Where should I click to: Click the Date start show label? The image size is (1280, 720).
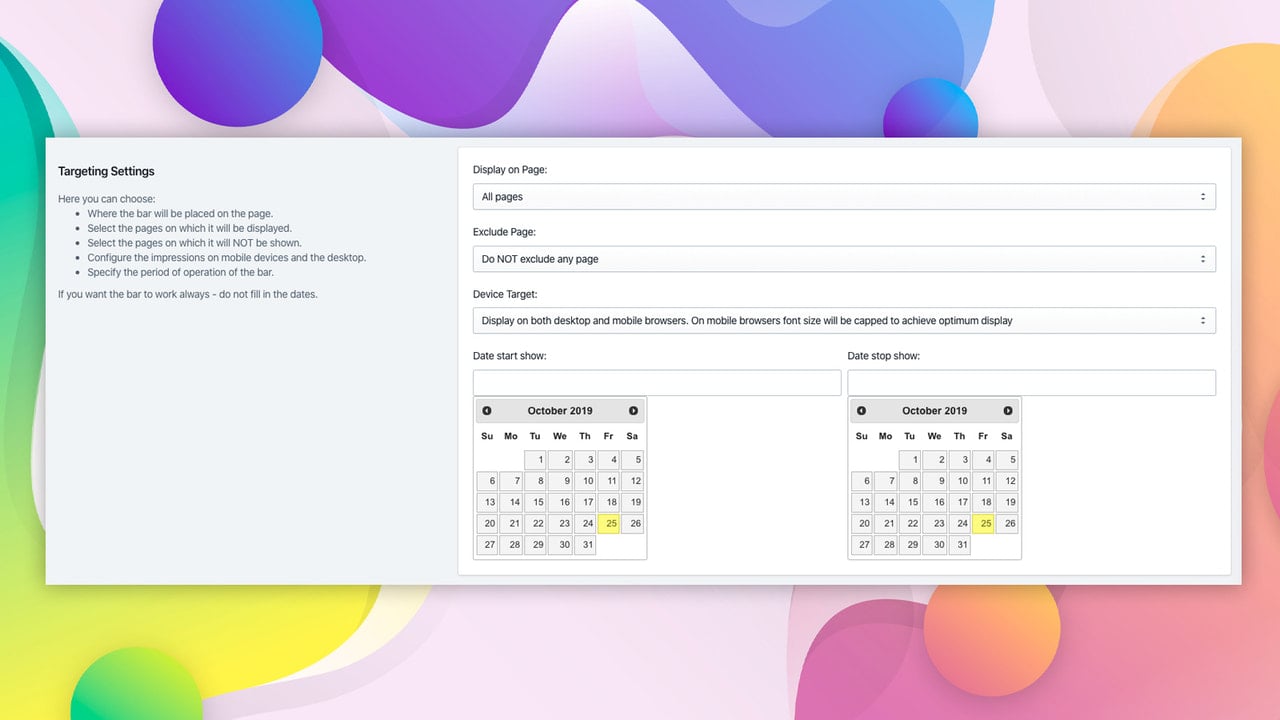click(x=510, y=356)
